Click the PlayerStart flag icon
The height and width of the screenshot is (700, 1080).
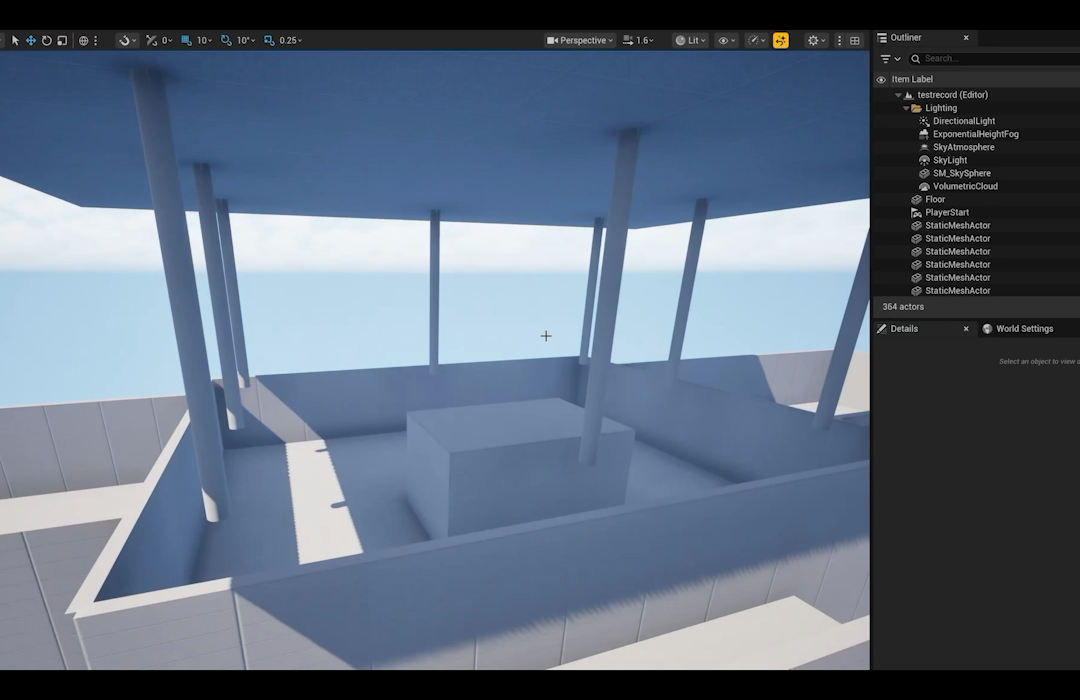click(x=916, y=212)
